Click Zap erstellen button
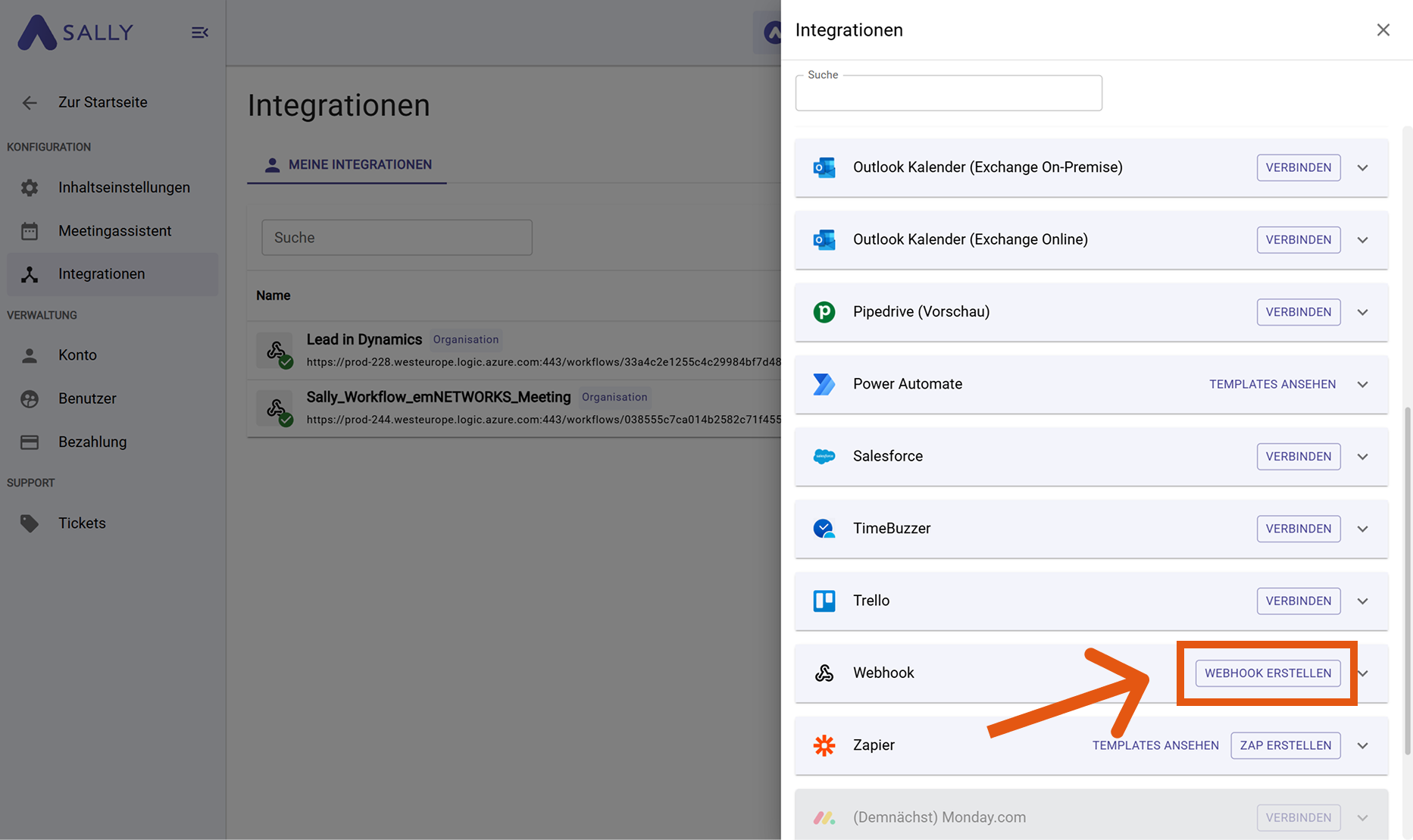The width and height of the screenshot is (1413, 840). (1286, 746)
